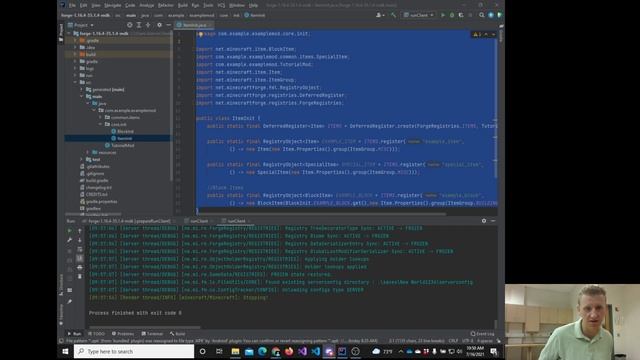Click Clear All trash icon in console
The height and width of the screenshot is (360, 640).
click(80, 277)
